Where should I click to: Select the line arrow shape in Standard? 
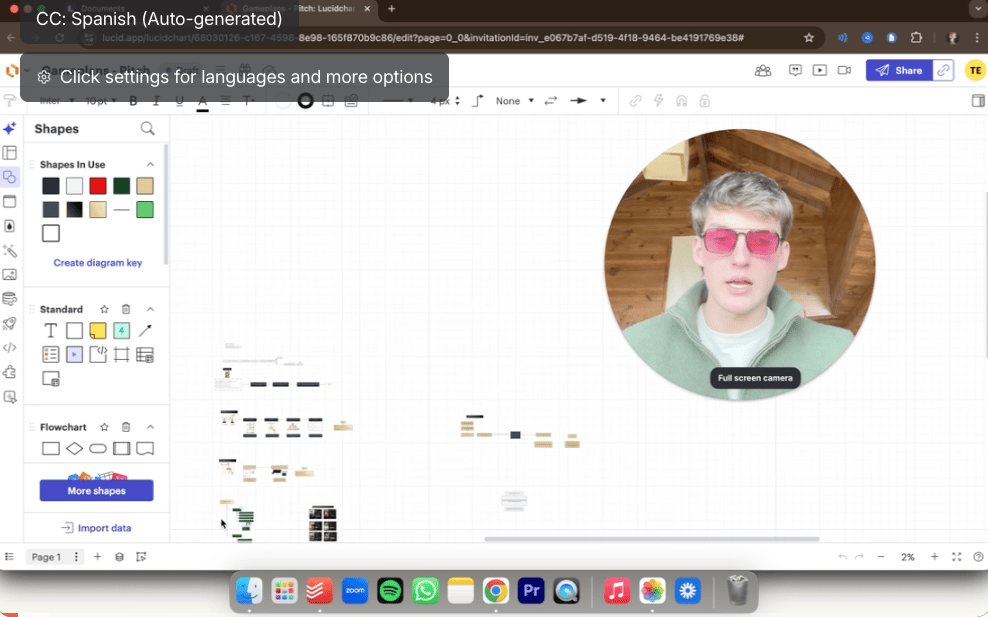point(145,330)
